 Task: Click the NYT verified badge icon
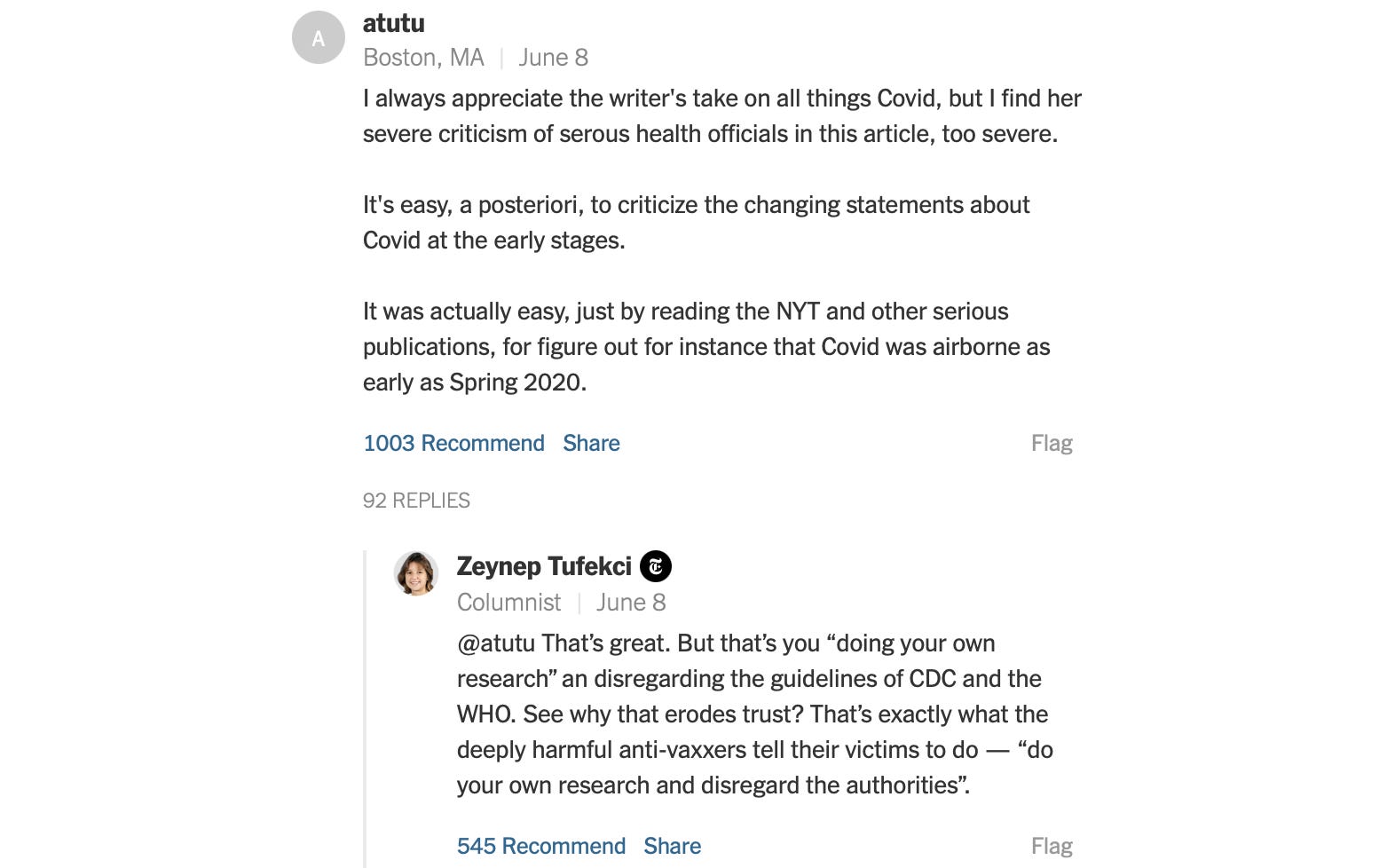coord(656,566)
